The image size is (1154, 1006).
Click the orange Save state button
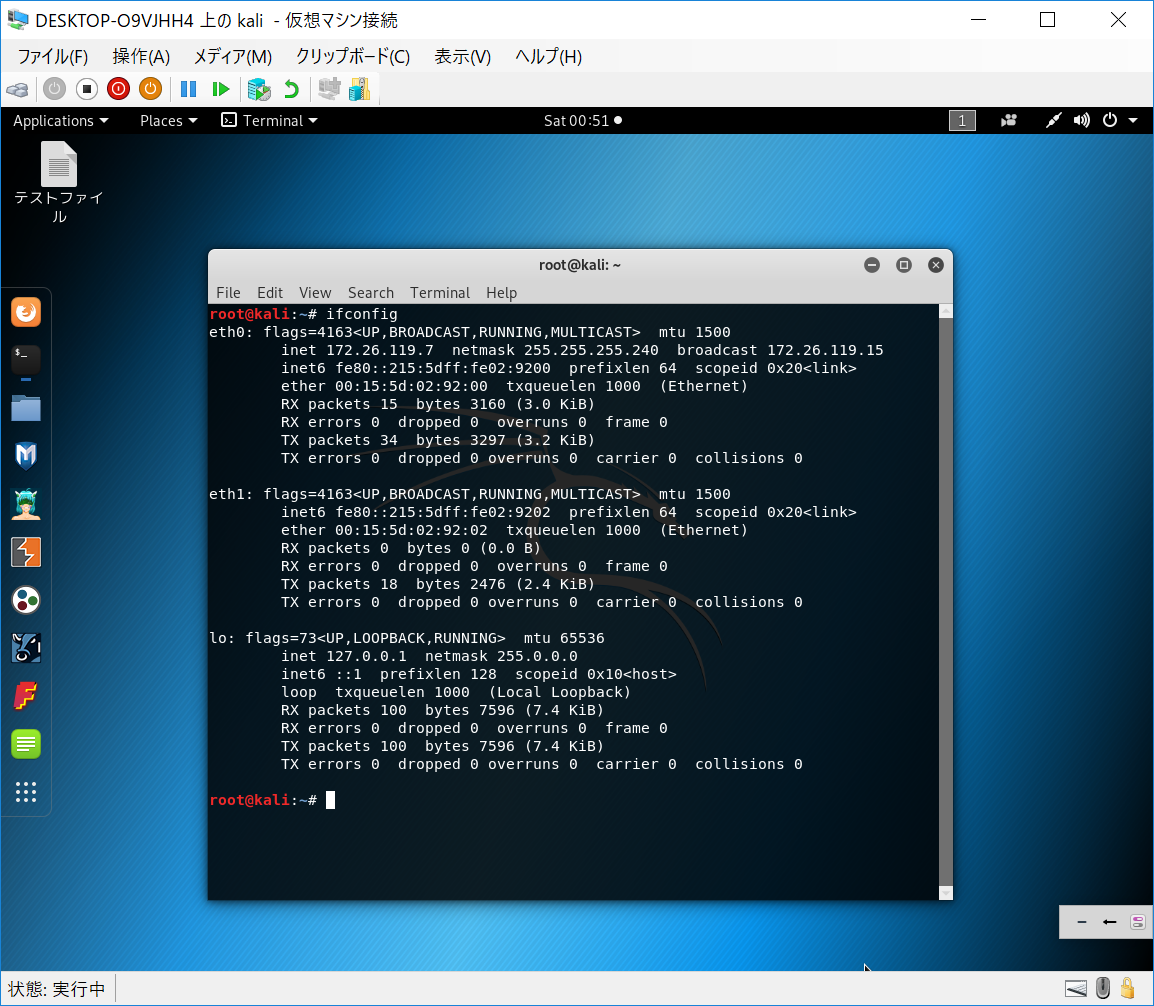click(150, 89)
